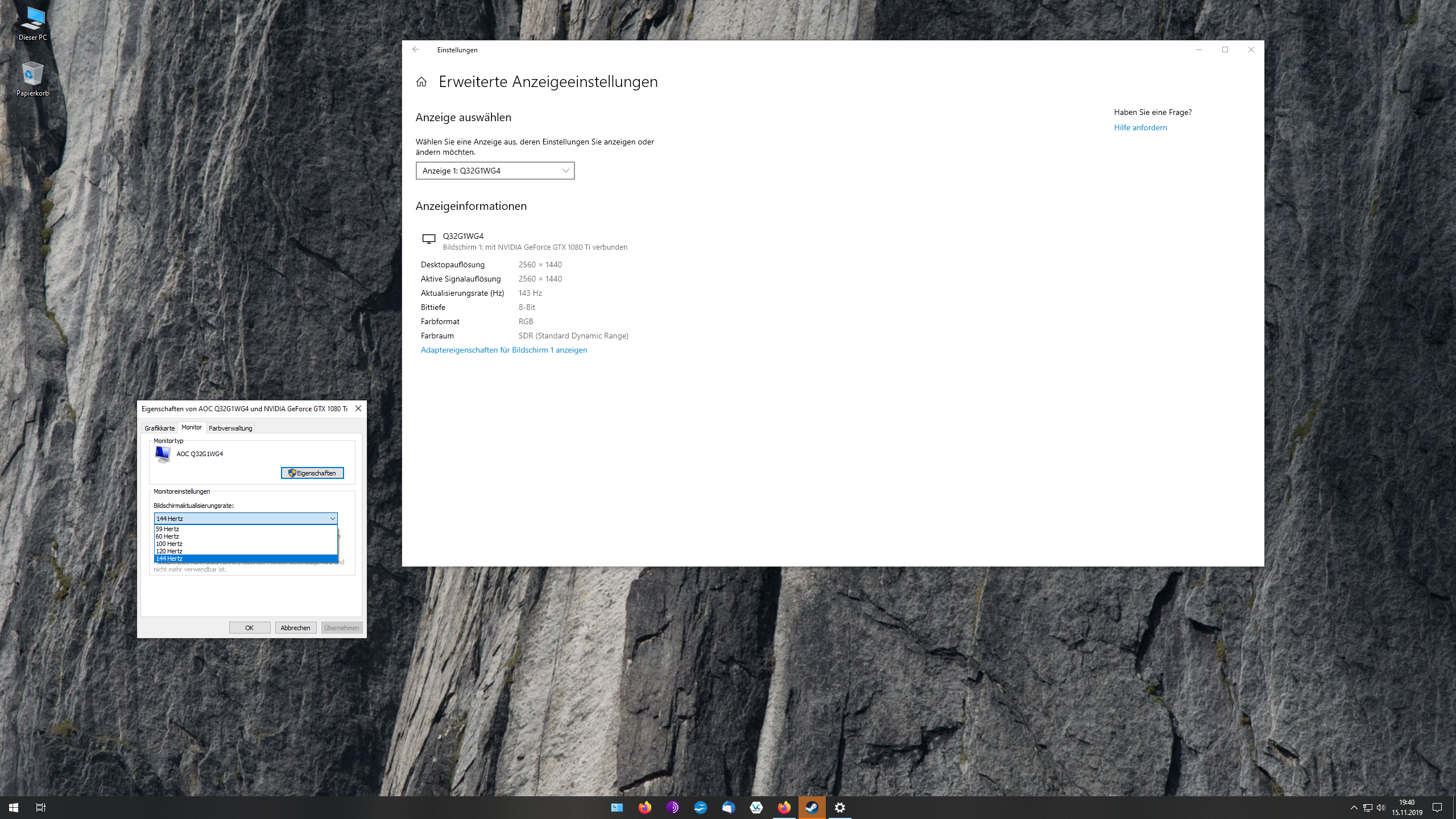The height and width of the screenshot is (819, 1456).
Task: Launch Thunderbird from the taskbar
Action: (728, 807)
